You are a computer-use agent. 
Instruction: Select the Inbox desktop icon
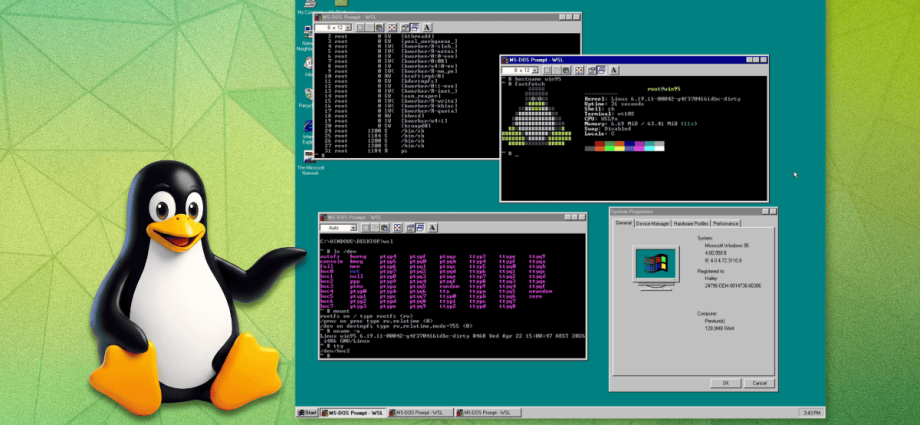pyautogui.click(x=308, y=67)
